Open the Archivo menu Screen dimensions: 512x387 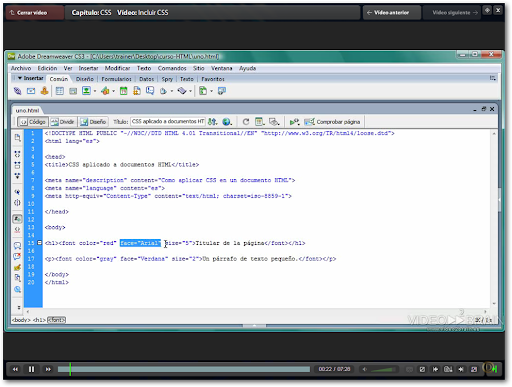click(x=21, y=68)
